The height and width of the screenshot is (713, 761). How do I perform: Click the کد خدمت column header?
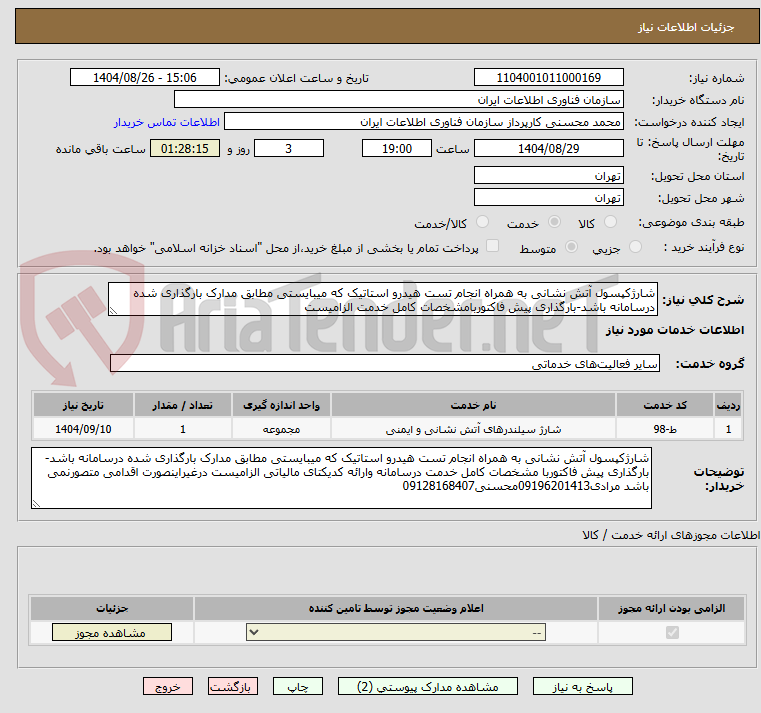click(665, 405)
